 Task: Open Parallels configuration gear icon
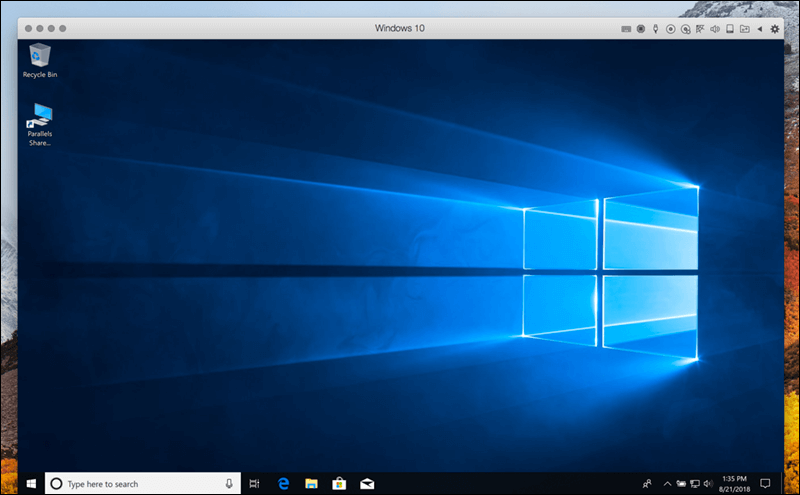tap(774, 29)
